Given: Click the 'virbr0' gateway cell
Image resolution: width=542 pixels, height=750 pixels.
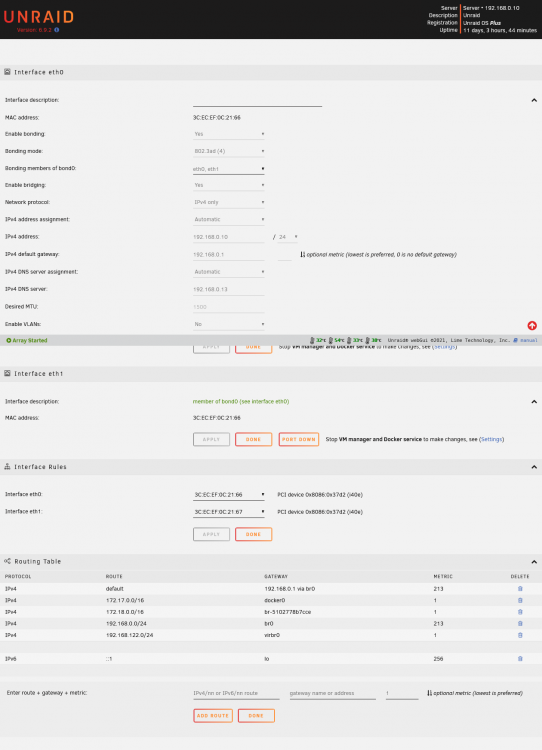Looking at the screenshot, I should [x=272, y=635].
